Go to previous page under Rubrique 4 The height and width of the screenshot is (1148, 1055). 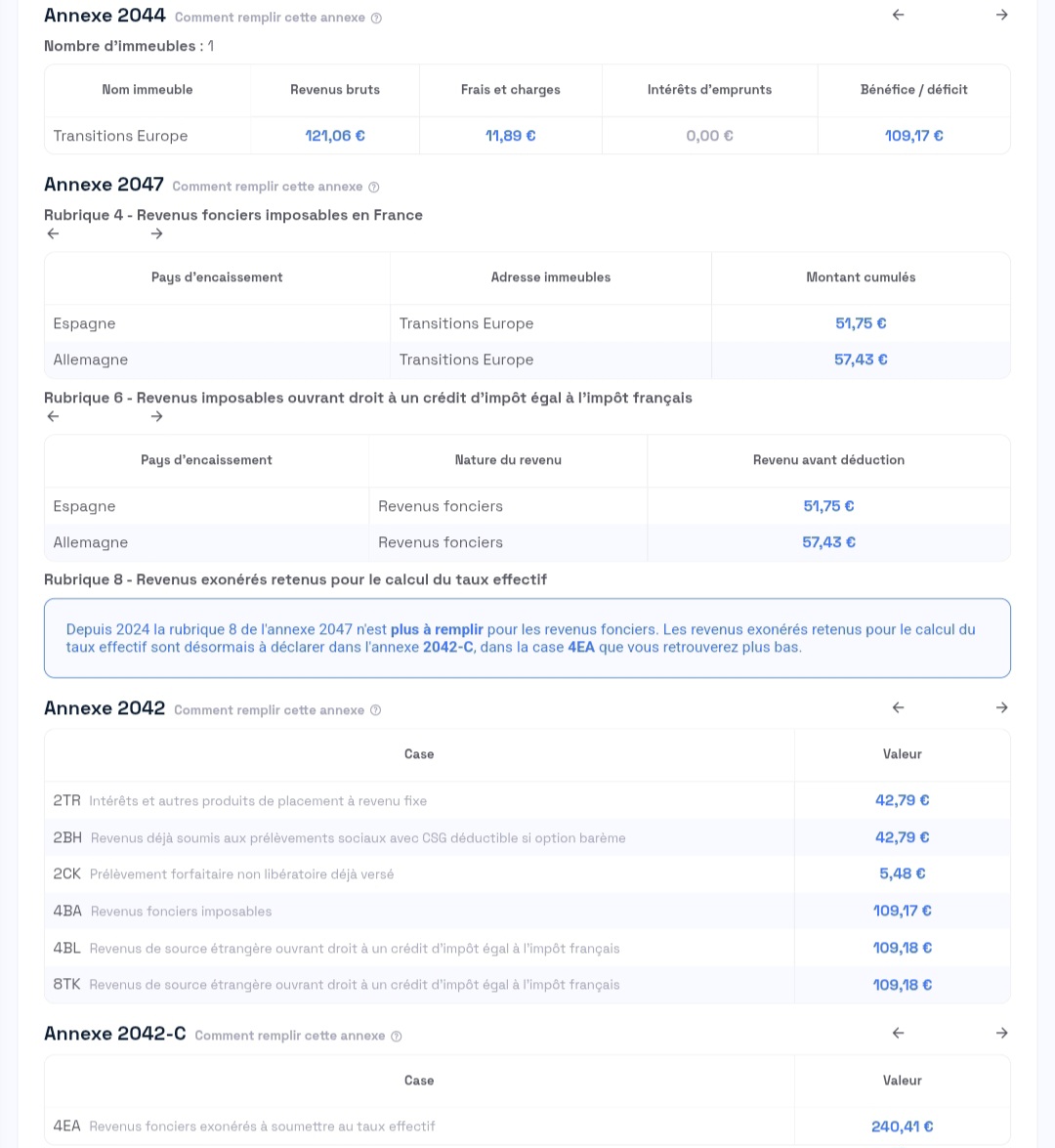coord(53,234)
